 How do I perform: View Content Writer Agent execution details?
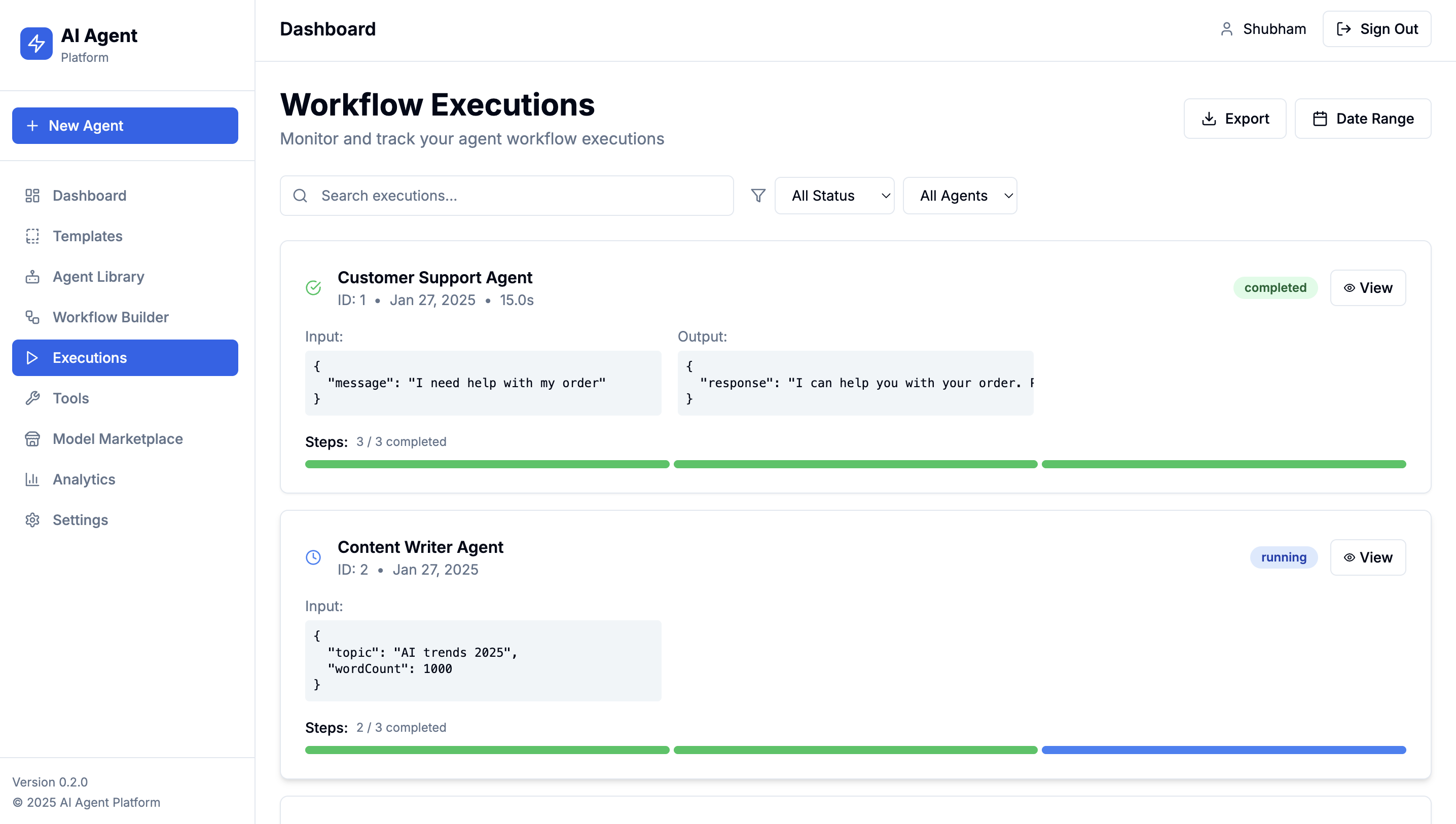point(1367,557)
